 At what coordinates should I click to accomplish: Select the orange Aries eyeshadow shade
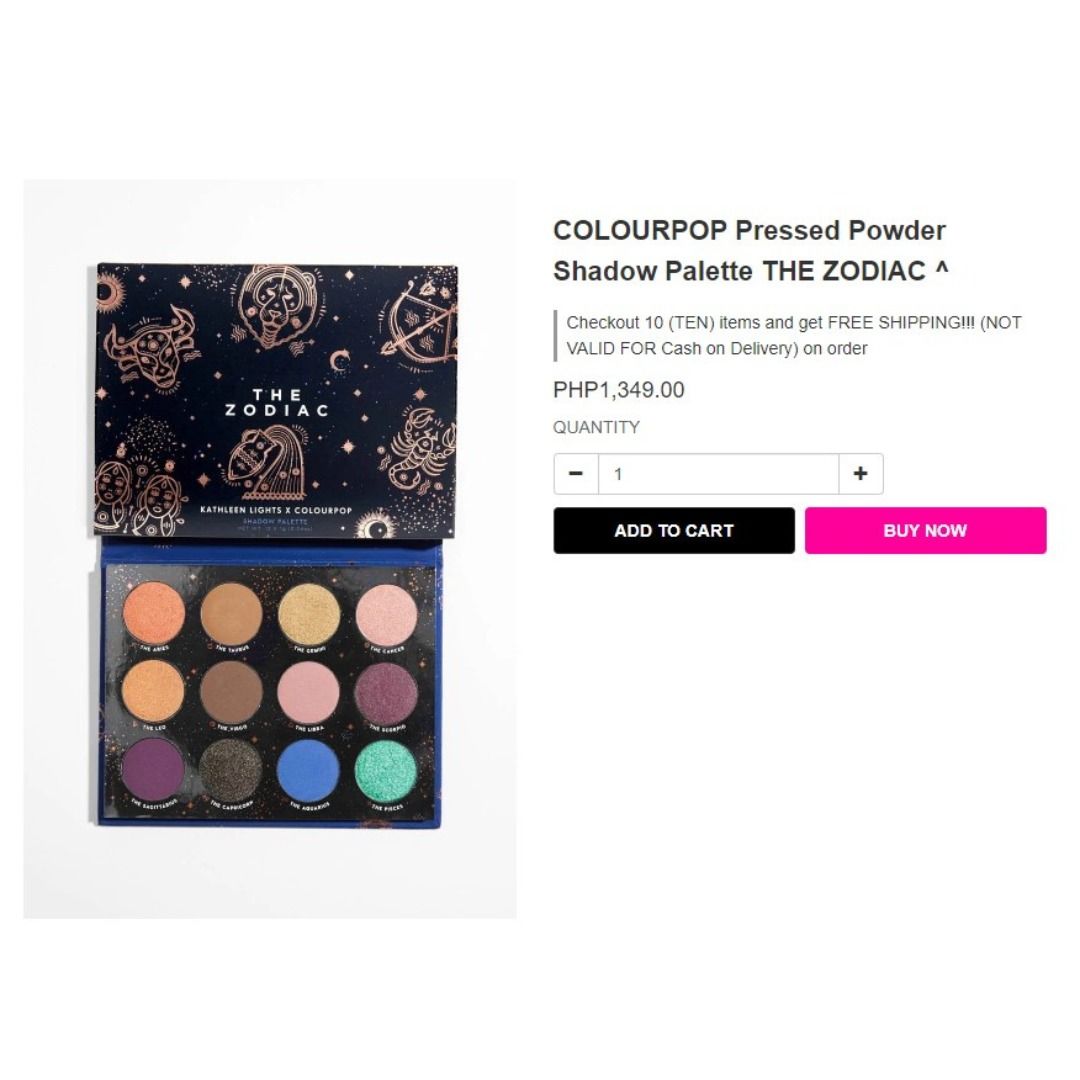tap(154, 613)
